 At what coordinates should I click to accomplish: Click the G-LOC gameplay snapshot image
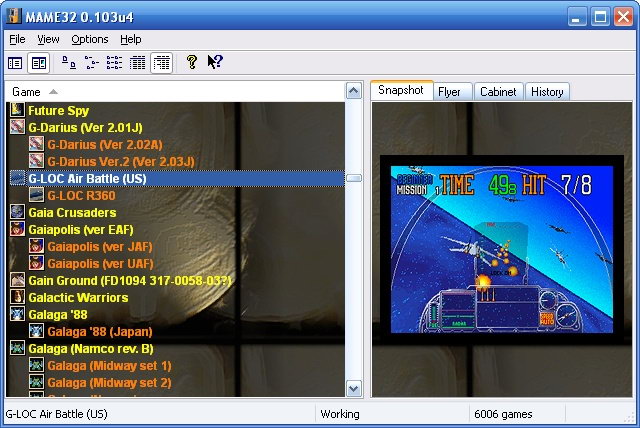(502, 249)
